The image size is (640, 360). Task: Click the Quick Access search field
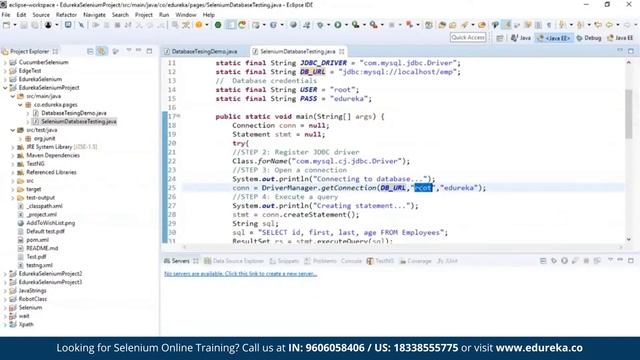[468, 38]
